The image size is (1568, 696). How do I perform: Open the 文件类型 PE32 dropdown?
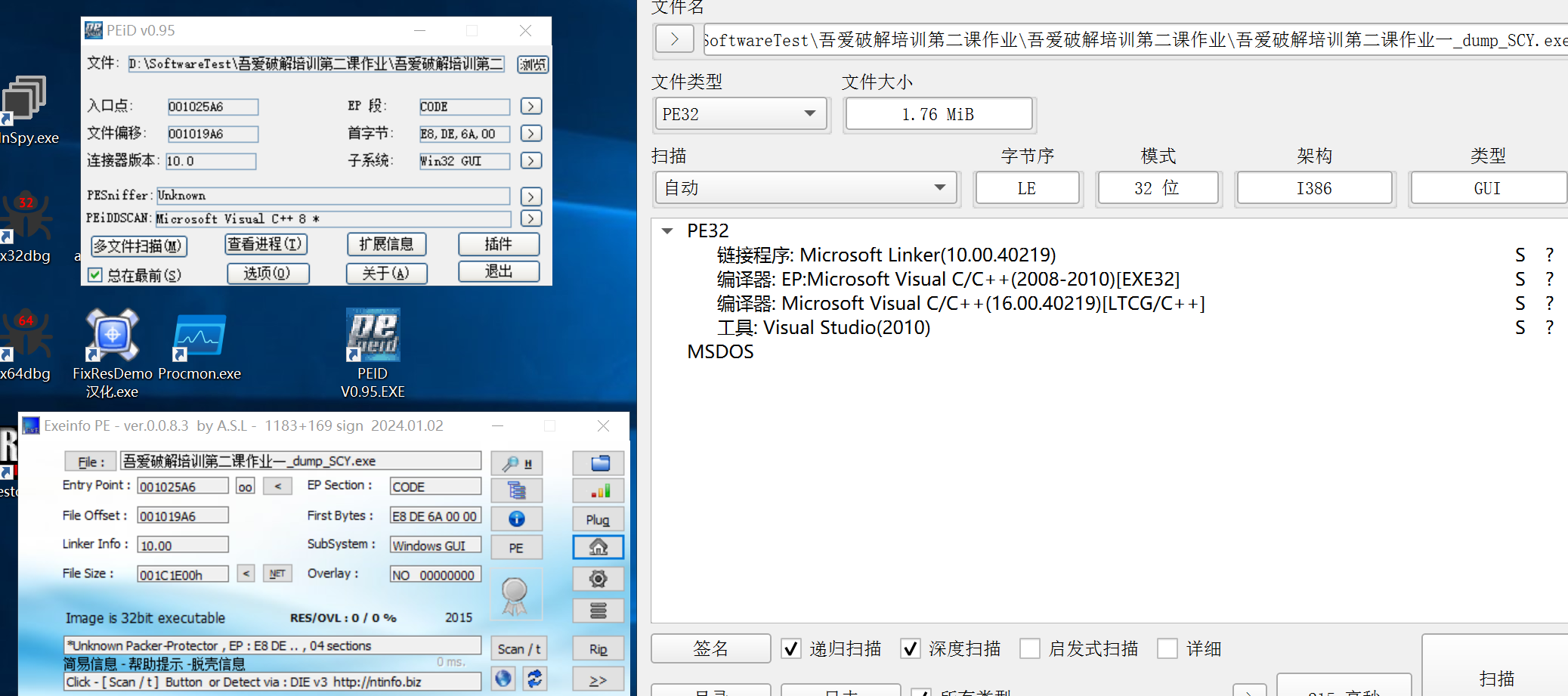pyautogui.click(x=741, y=114)
